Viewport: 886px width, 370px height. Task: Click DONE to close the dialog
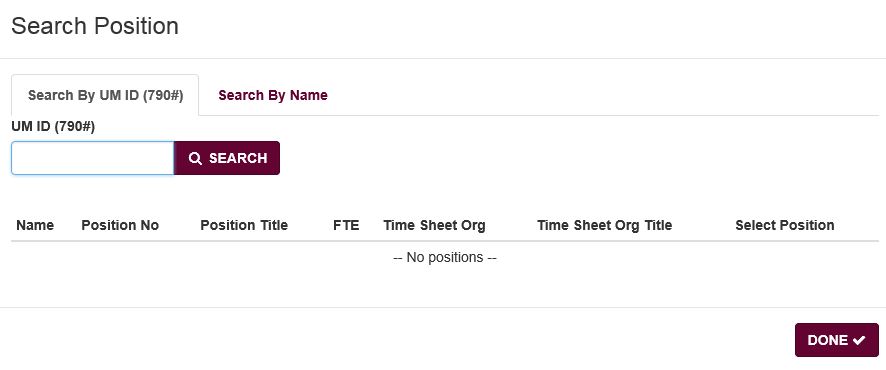(837, 340)
